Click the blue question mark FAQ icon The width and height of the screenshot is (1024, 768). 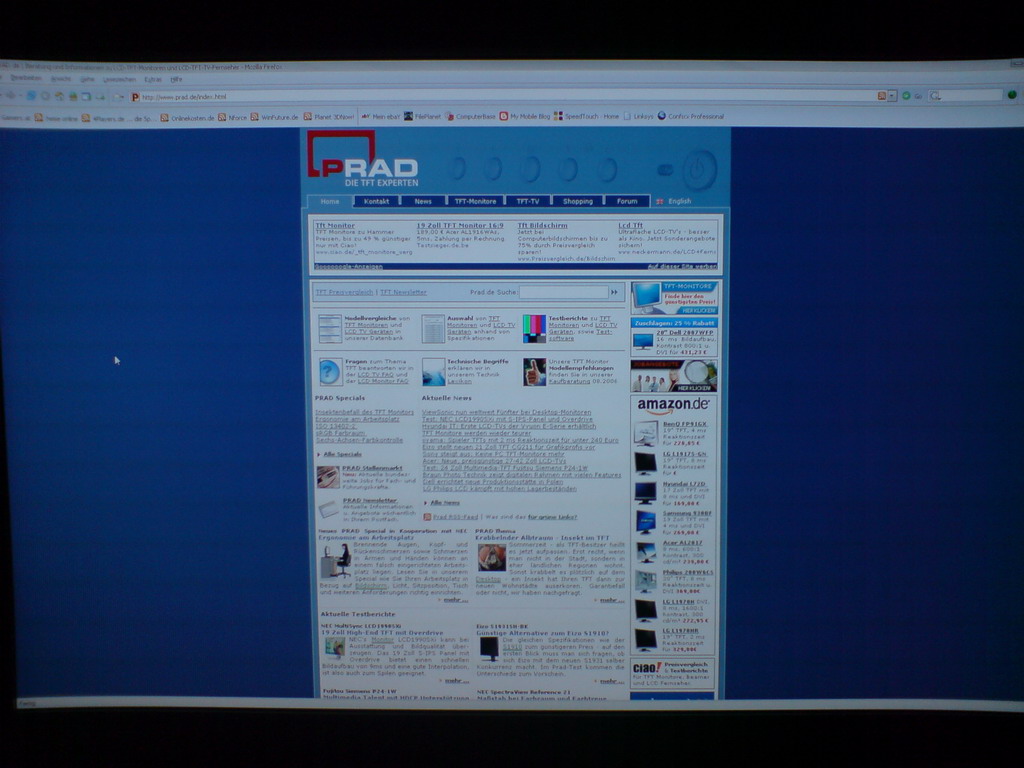pyautogui.click(x=329, y=372)
